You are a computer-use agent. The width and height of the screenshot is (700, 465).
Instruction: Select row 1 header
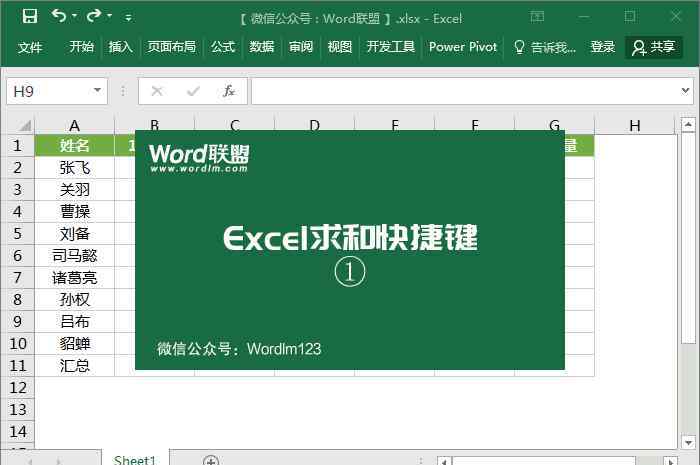pos(18,145)
